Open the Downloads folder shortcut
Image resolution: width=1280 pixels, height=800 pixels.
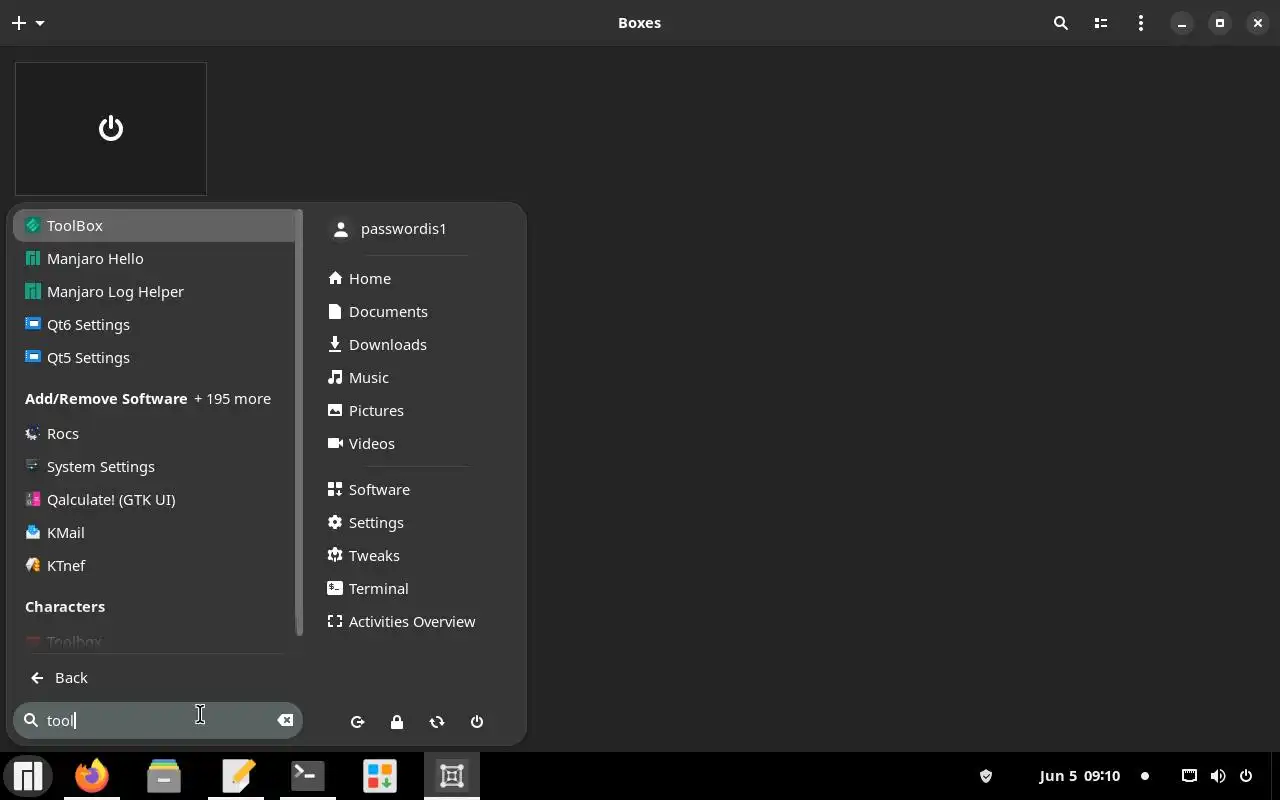(377, 345)
